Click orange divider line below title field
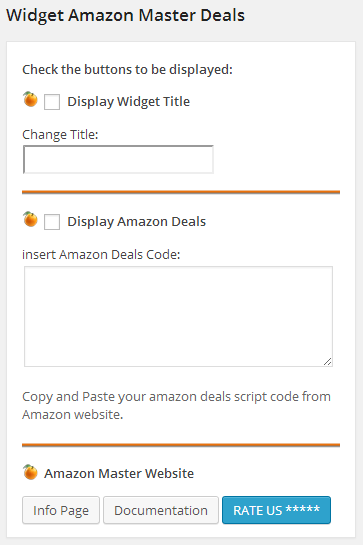The image size is (363, 545). pos(181,192)
